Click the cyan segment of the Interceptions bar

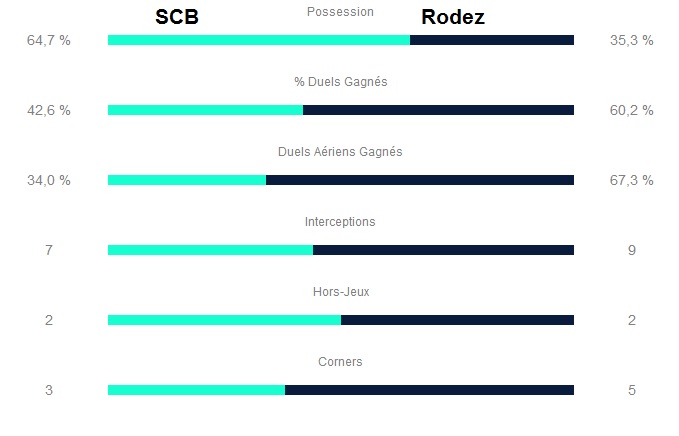point(210,250)
